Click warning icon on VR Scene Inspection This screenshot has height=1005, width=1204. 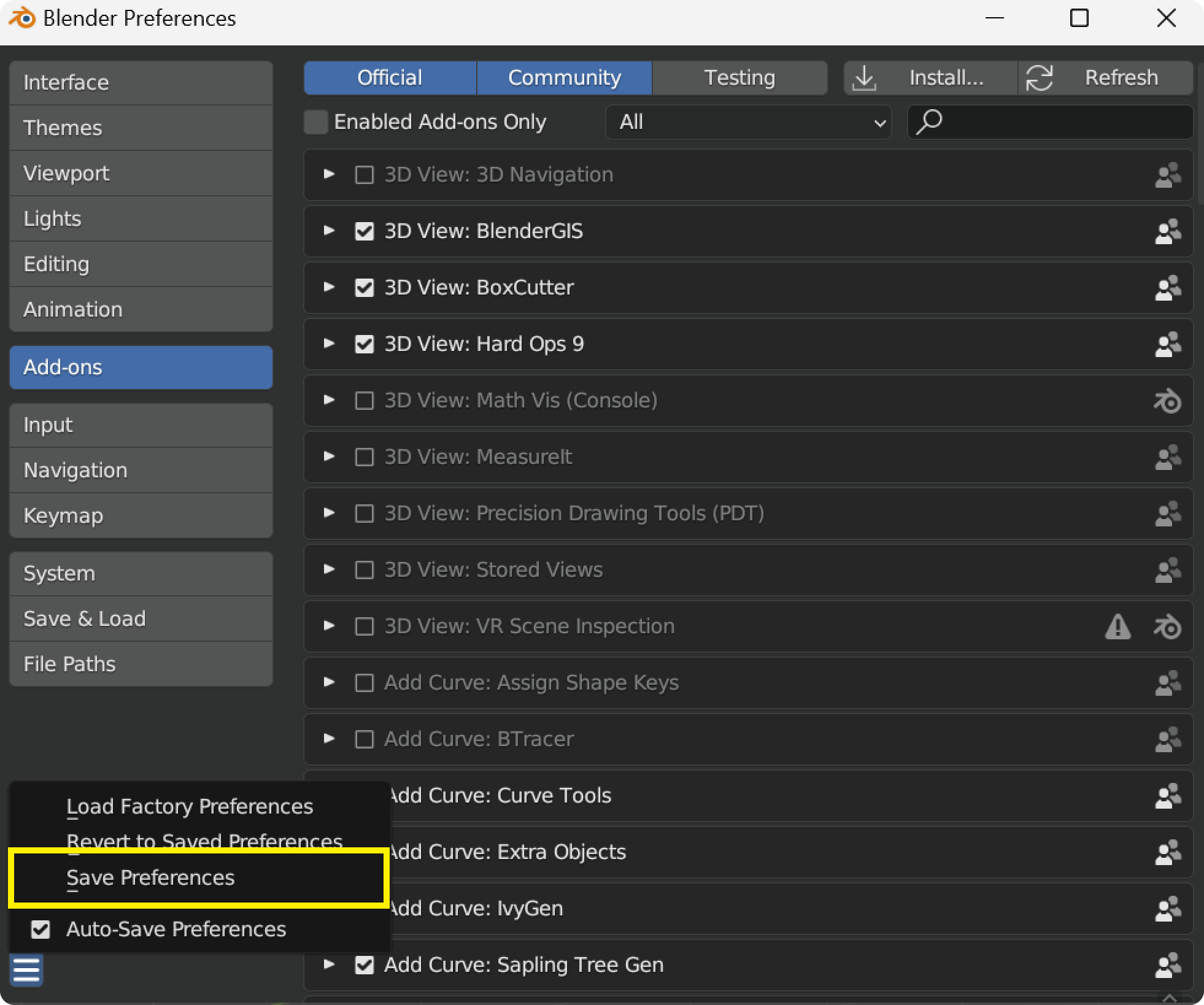point(1117,626)
